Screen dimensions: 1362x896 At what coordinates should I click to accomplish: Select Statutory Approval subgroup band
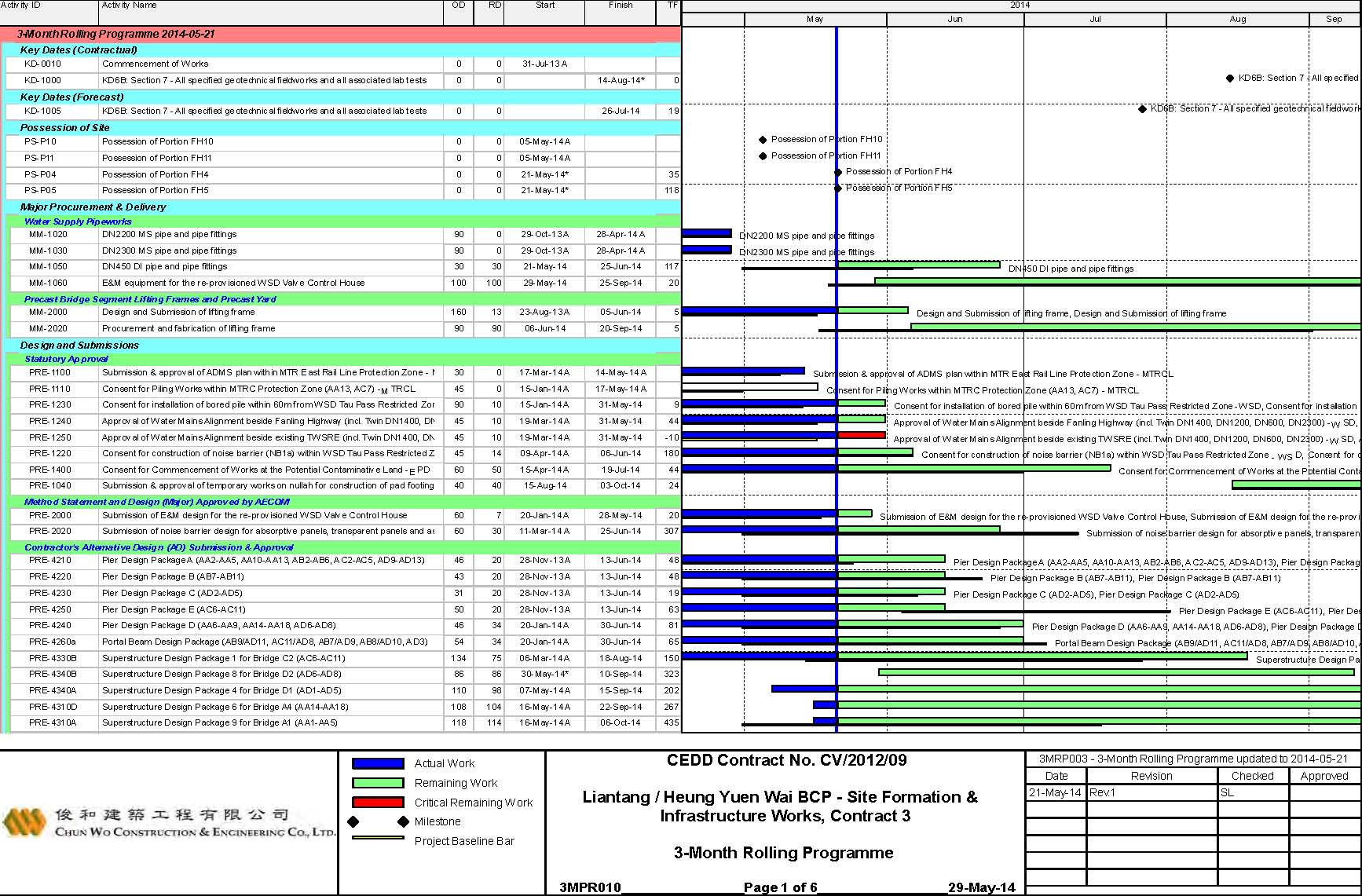346,359
